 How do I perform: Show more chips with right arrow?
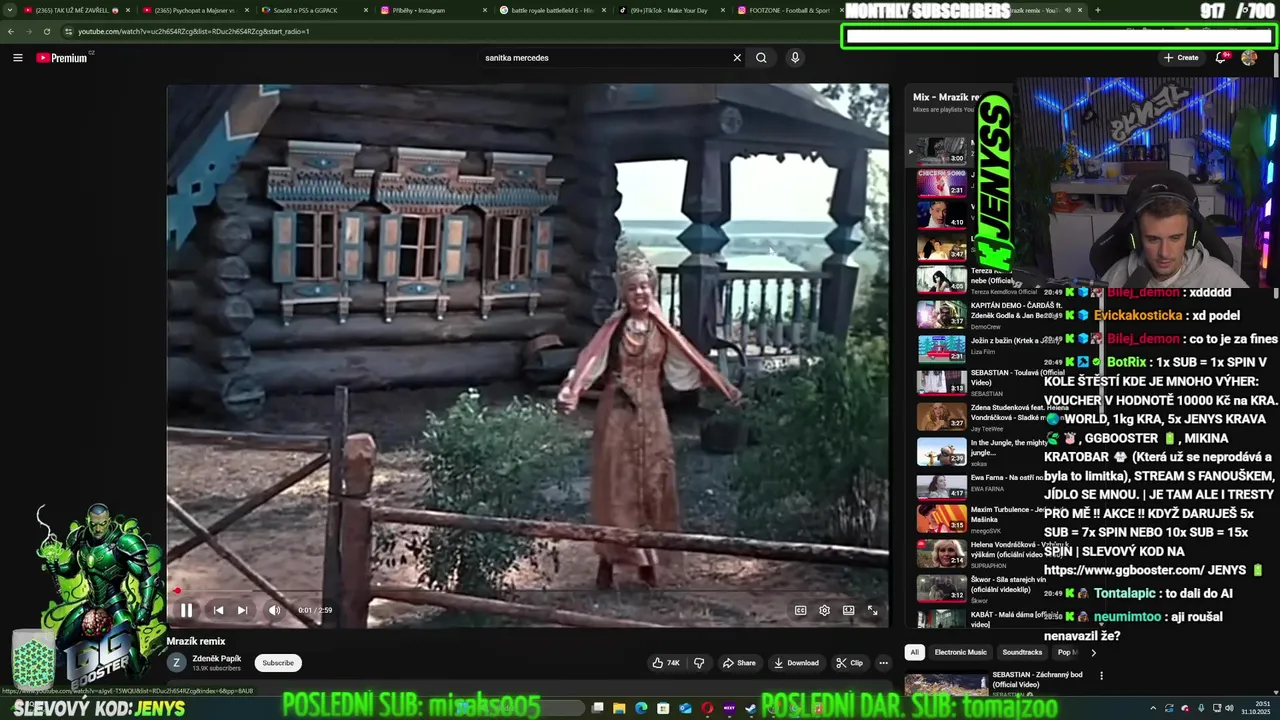coord(1093,652)
